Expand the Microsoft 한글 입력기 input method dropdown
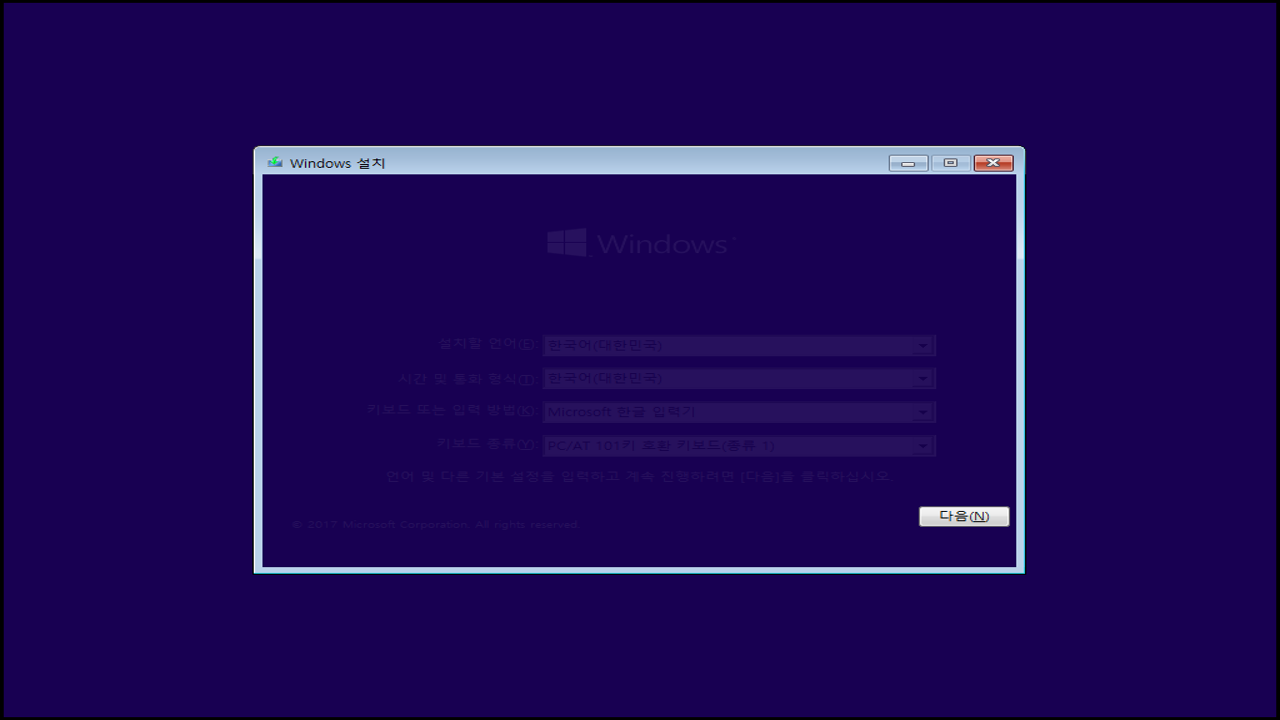Viewport: 1280px width, 720px height. point(739,412)
